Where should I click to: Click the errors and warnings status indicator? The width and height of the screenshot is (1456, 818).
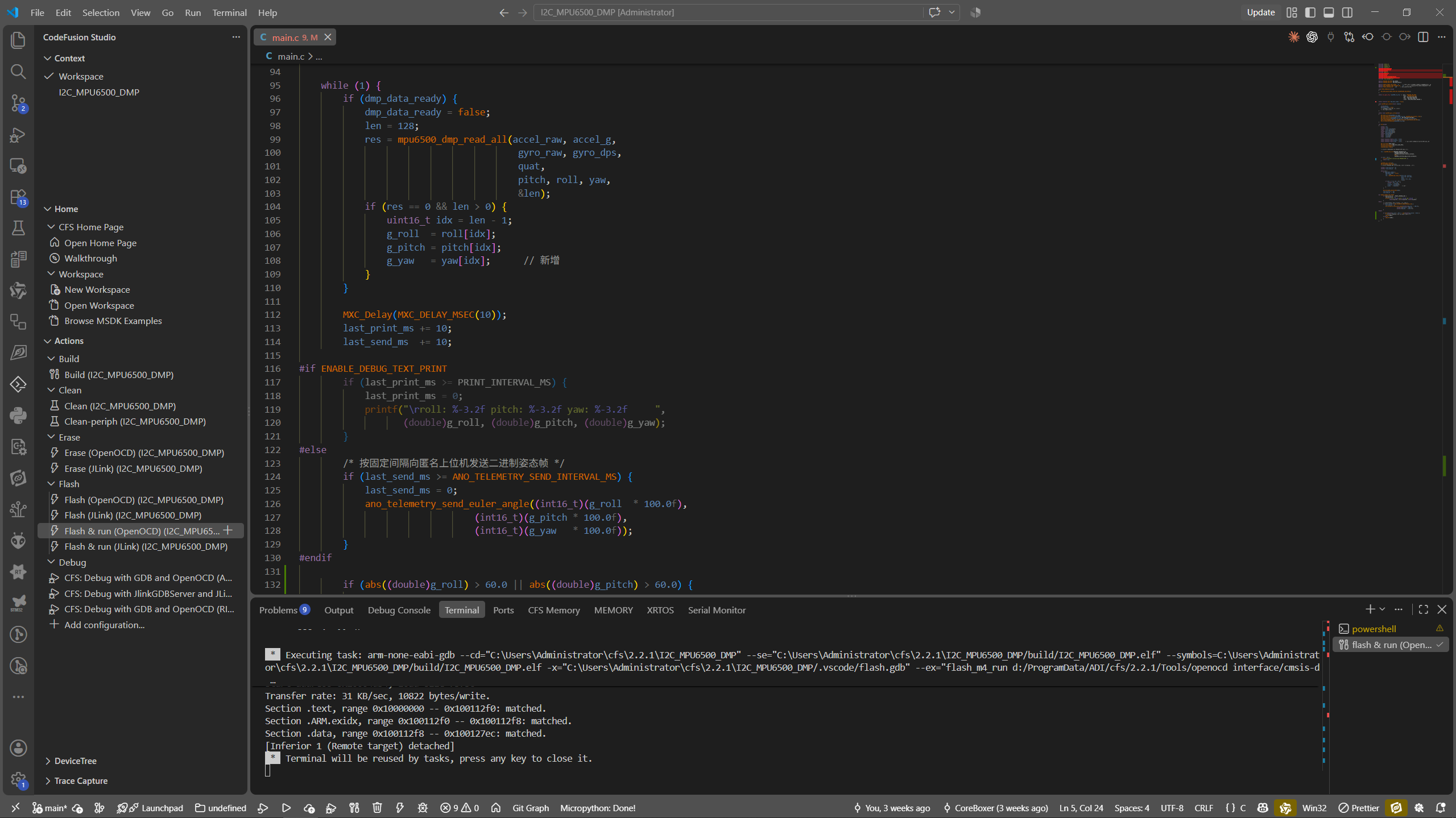[x=460, y=808]
